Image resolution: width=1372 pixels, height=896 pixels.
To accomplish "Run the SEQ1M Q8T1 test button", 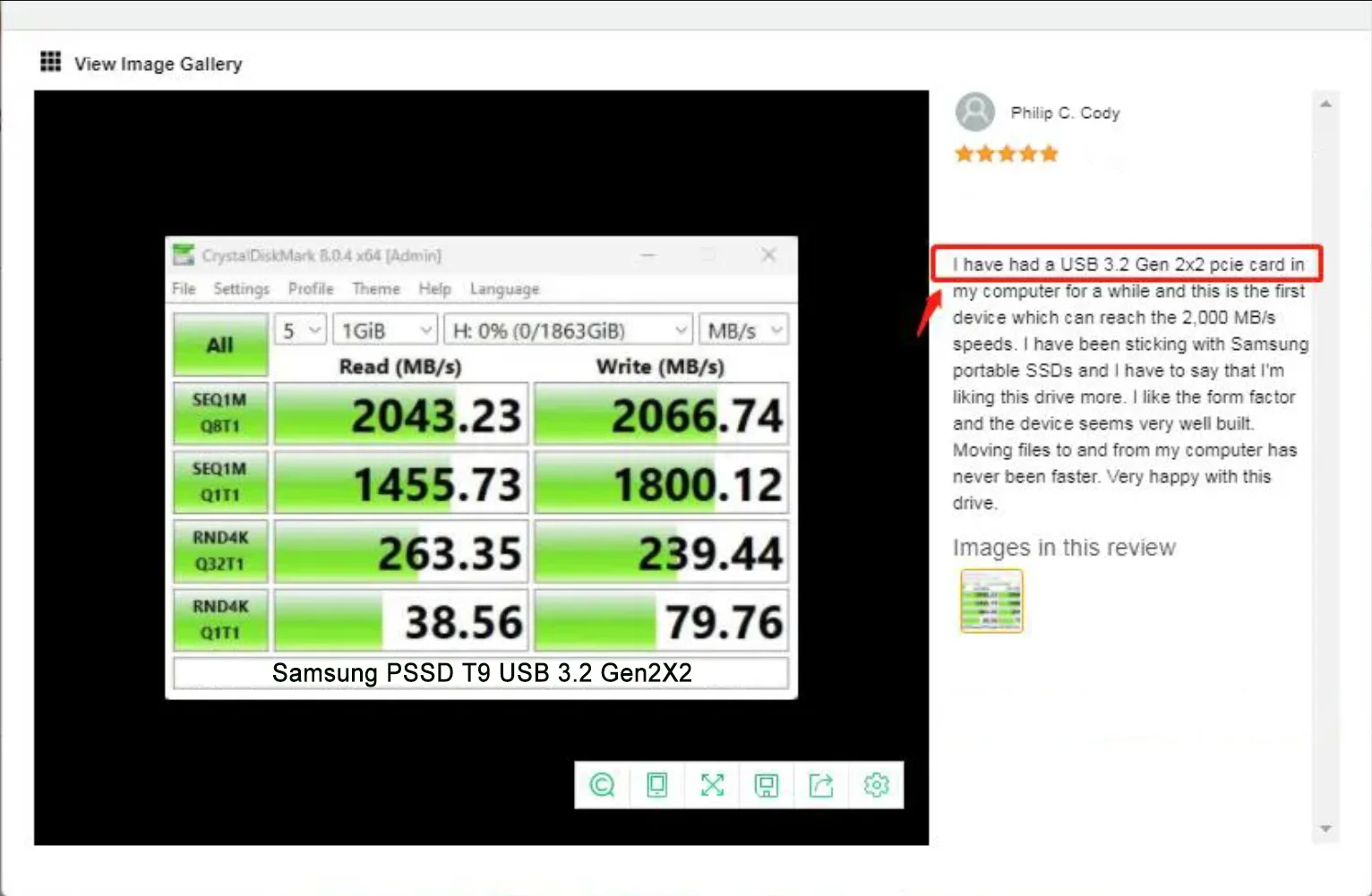I will (x=220, y=414).
